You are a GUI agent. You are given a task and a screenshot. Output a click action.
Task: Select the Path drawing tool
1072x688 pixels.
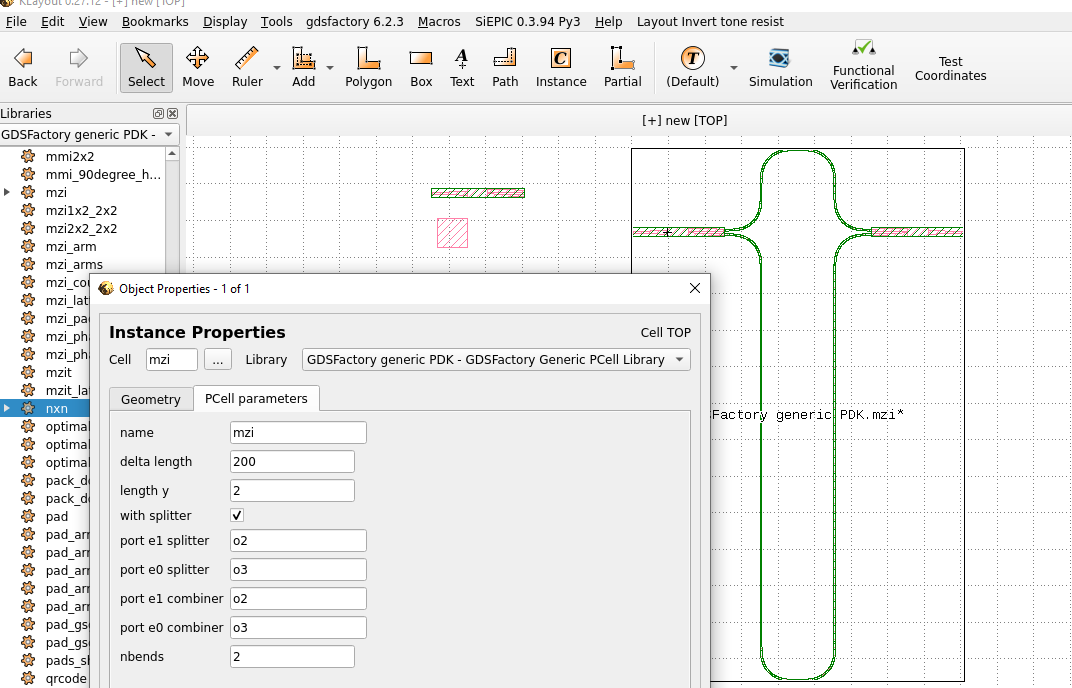[x=505, y=67]
